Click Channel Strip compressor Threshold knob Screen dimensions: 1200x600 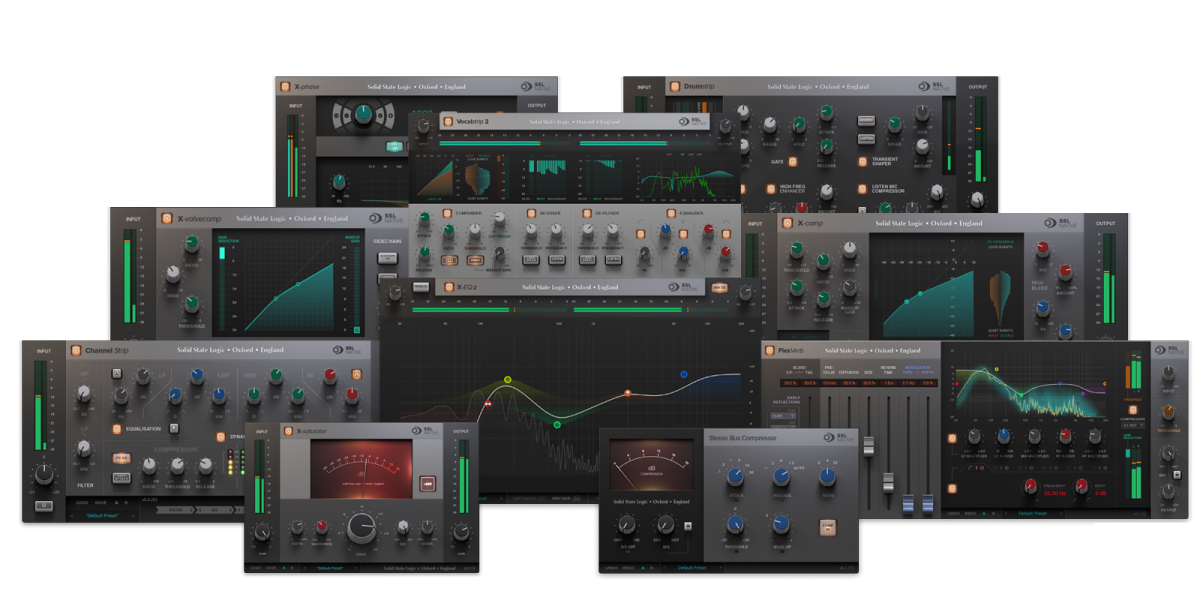(177, 466)
